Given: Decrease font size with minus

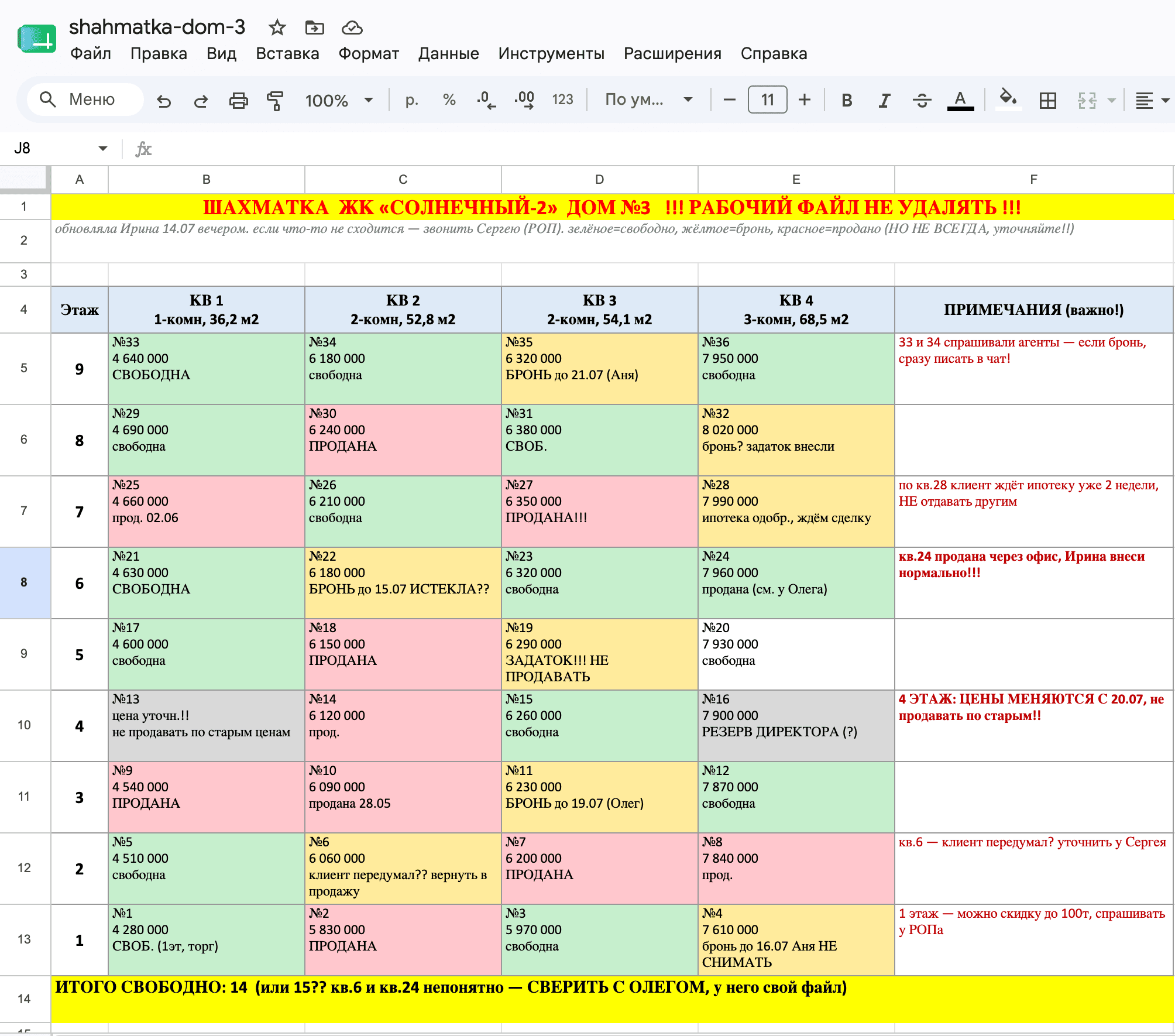Looking at the screenshot, I should click(729, 100).
